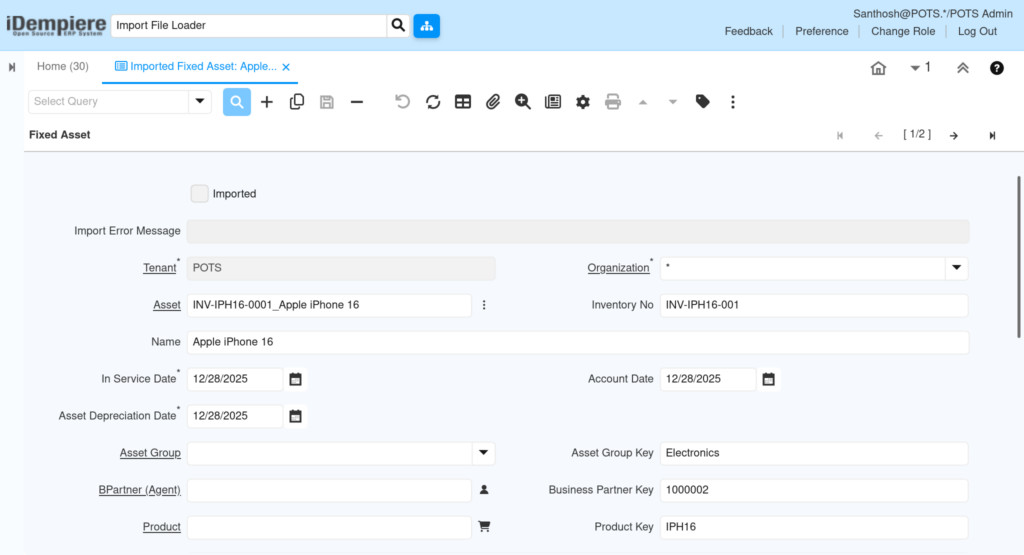
Task: Open Account Date calendar picker
Action: click(x=768, y=379)
